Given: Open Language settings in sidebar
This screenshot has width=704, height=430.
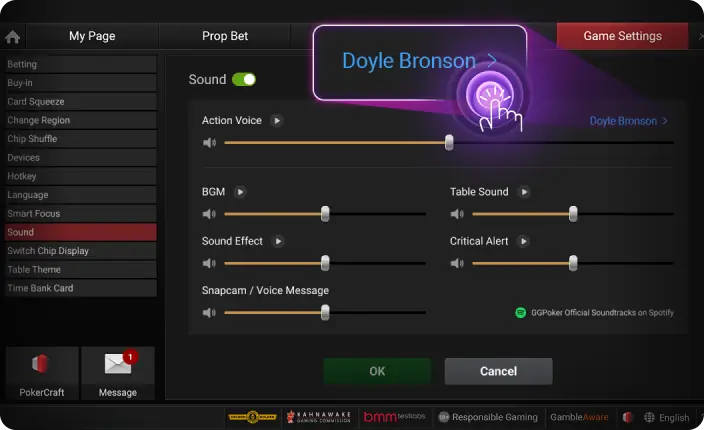Looking at the screenshot, I should coord(81,195).
